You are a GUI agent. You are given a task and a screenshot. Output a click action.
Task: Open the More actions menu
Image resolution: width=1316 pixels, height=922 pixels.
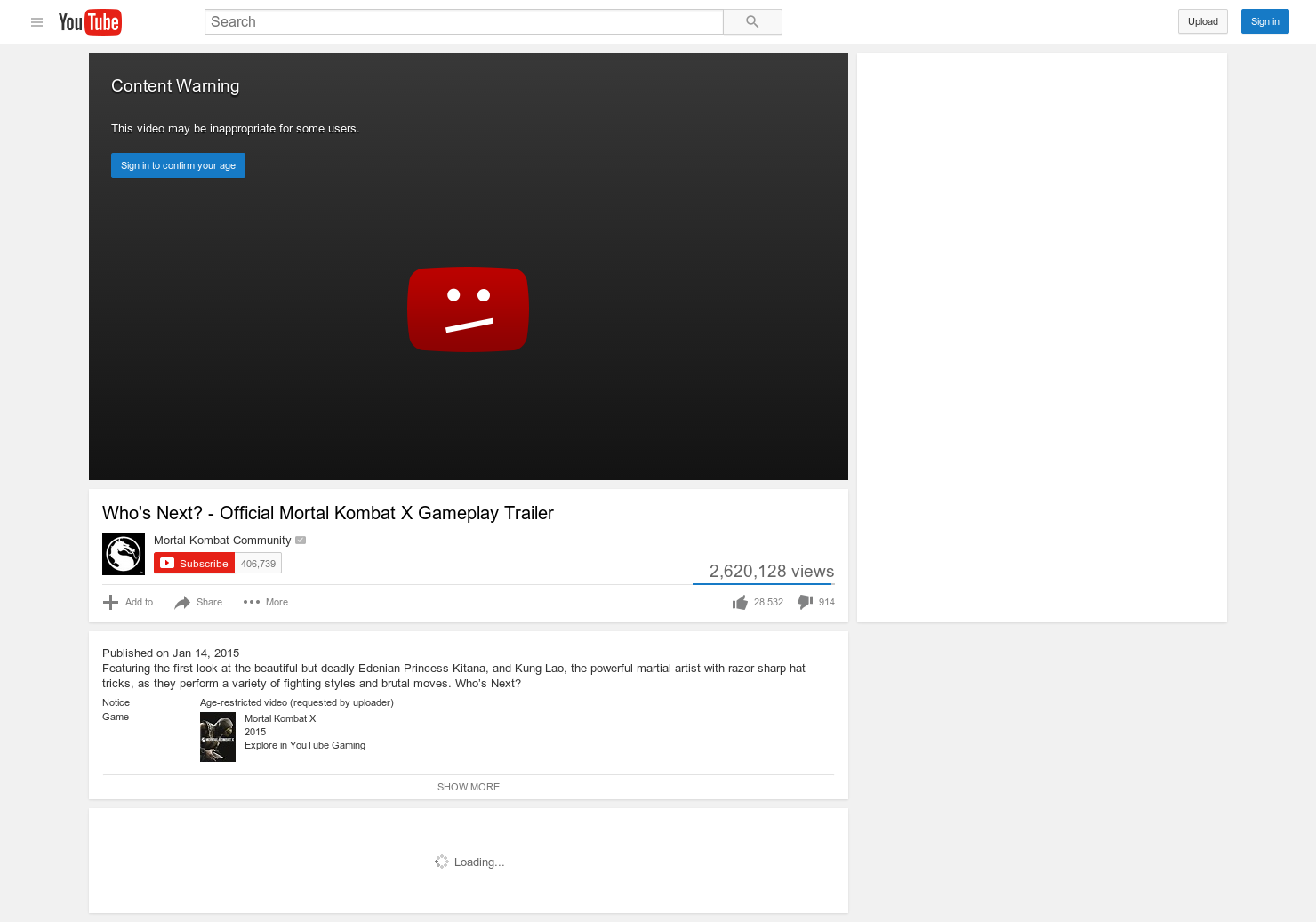pos(265,602)
